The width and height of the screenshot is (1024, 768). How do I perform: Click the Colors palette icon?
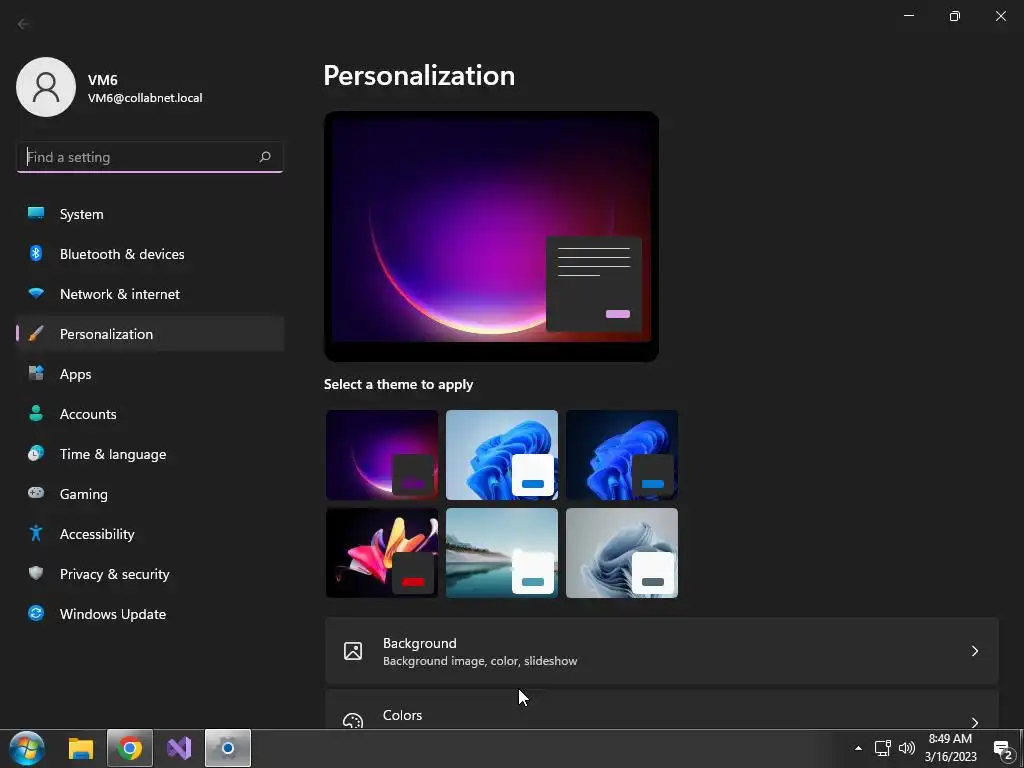tap(353, 721)
